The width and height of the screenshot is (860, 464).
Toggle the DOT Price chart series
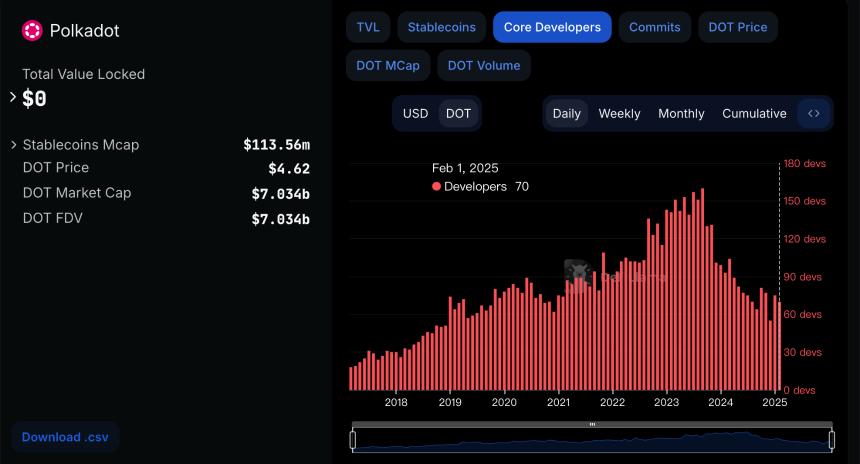pyautogui.click(x=738, y=27)
